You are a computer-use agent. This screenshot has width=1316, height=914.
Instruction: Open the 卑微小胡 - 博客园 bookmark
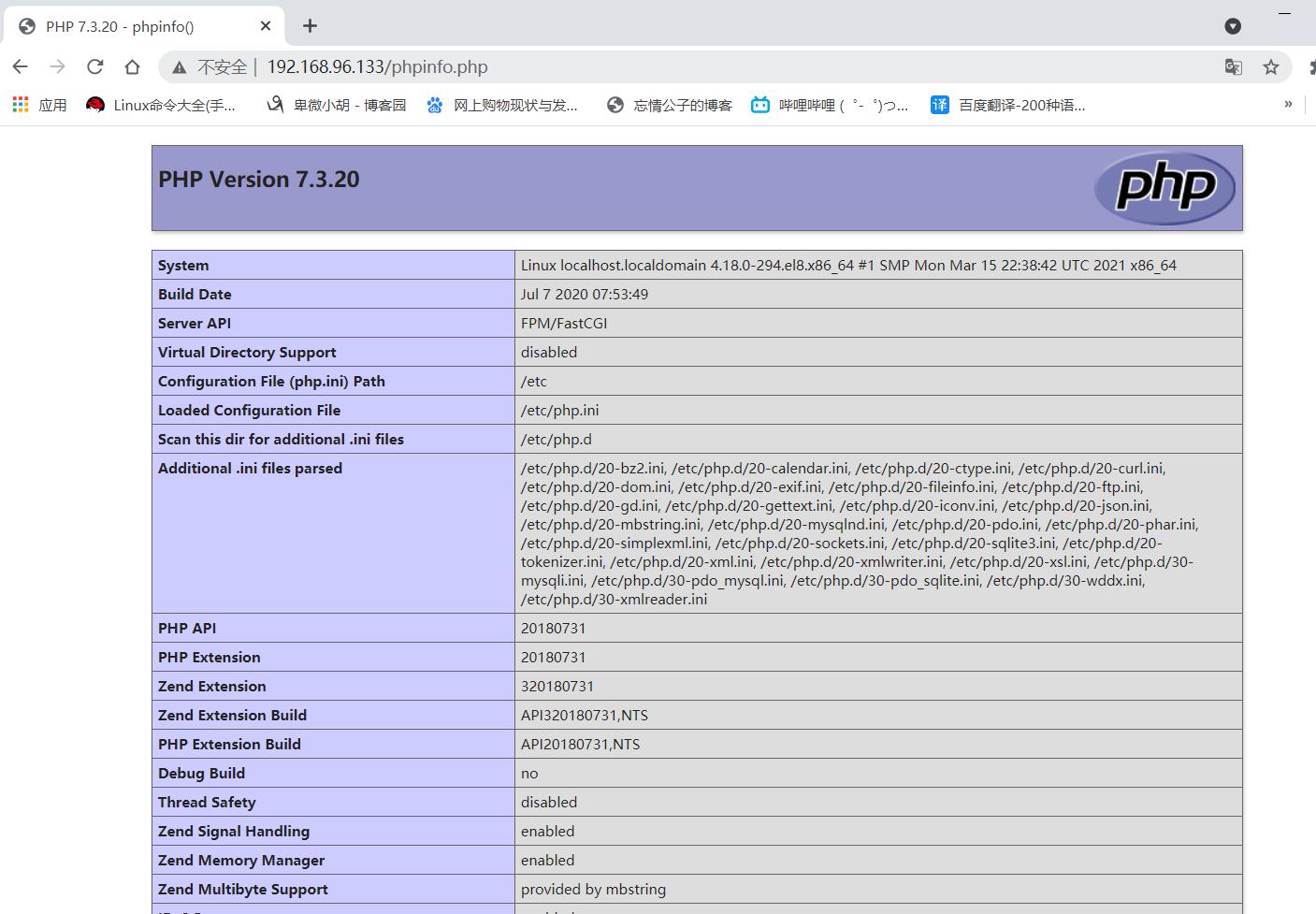337,105
